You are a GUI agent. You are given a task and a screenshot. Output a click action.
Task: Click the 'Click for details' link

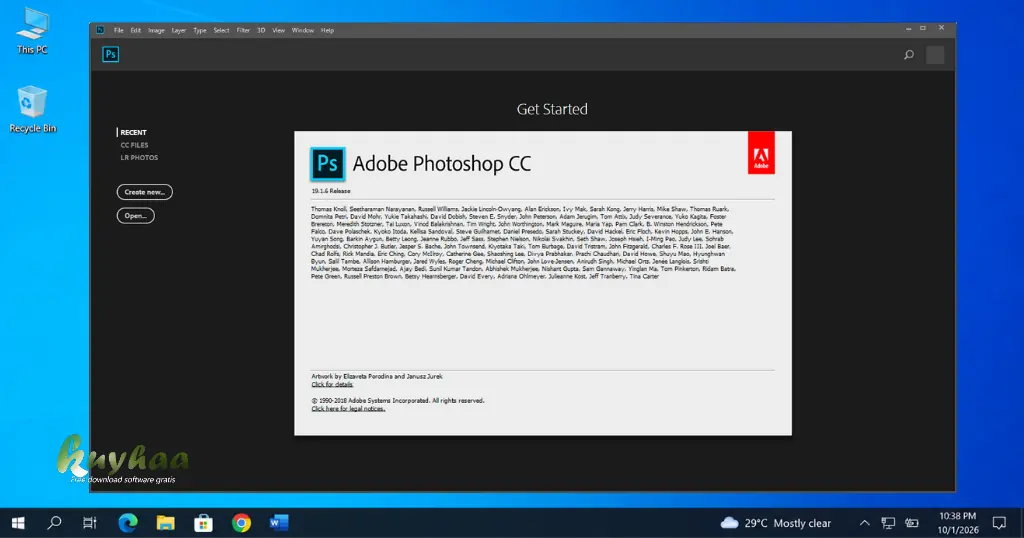(332, 385)
